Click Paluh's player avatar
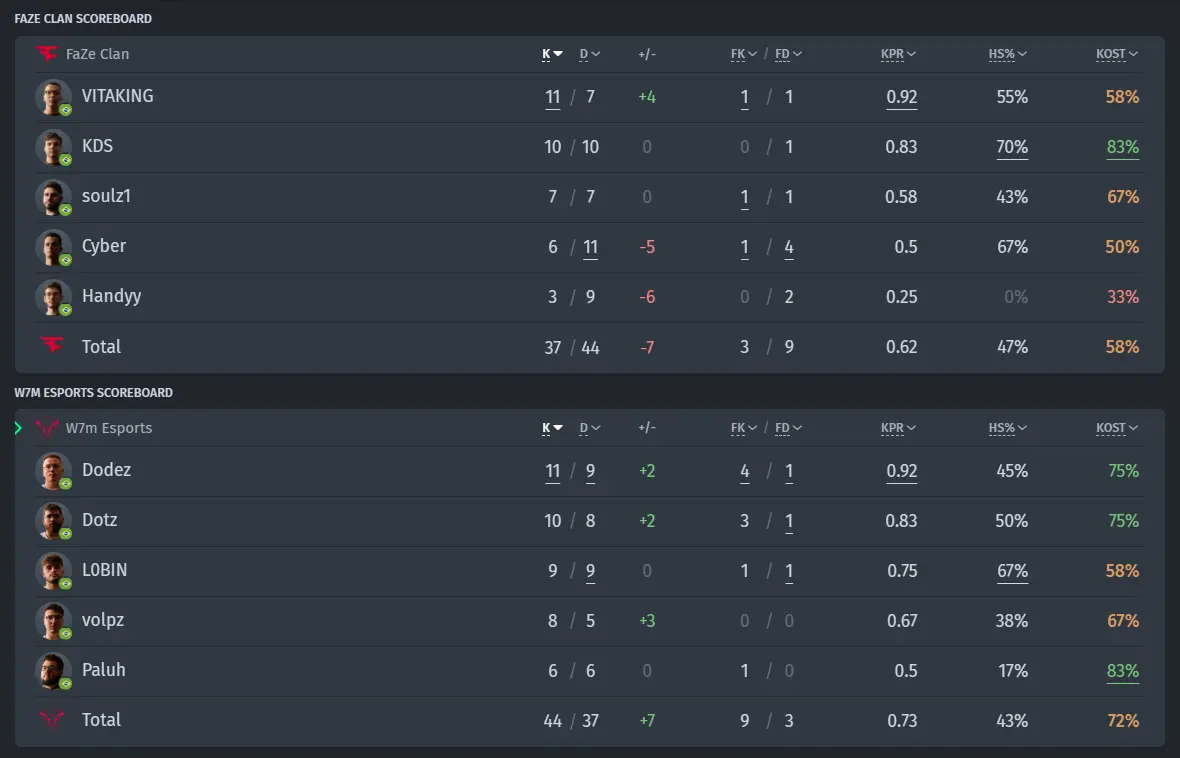Screen dimensions: 1180x758 click(x=53, y=671)
